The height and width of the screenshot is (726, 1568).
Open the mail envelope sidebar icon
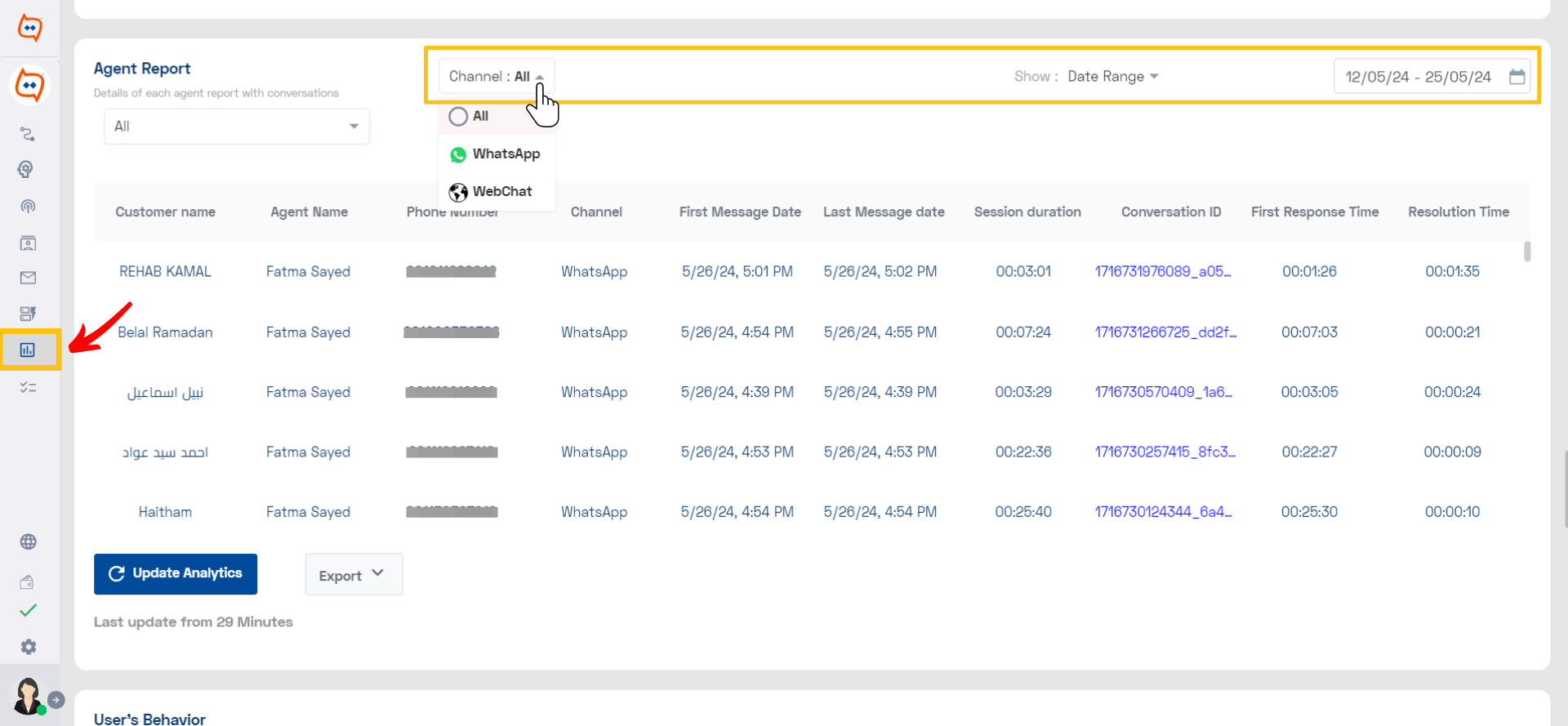pyautogui.click(x=28, y=278)
